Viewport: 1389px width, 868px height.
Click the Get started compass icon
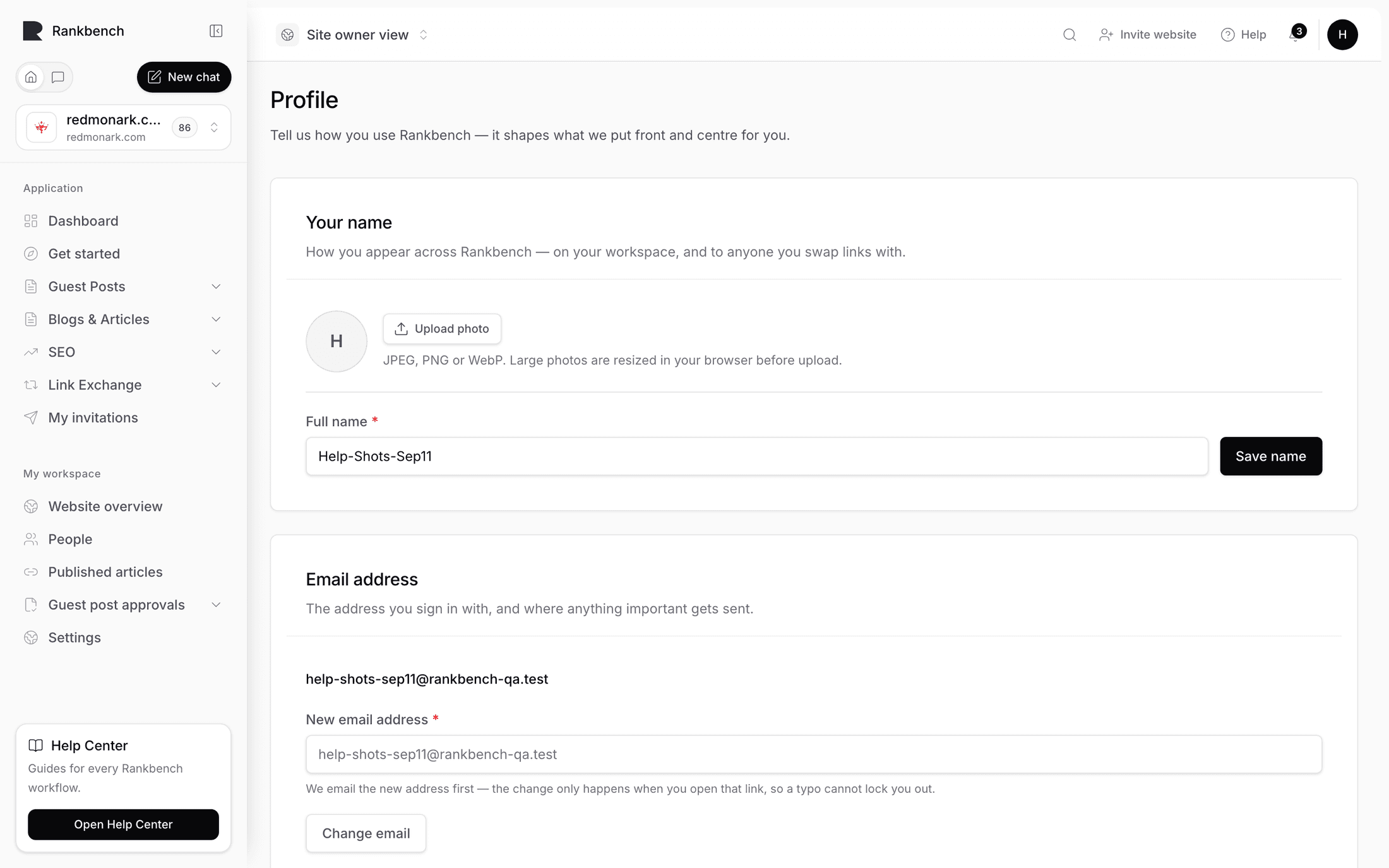pyautogui.click(x=31, y=254)
